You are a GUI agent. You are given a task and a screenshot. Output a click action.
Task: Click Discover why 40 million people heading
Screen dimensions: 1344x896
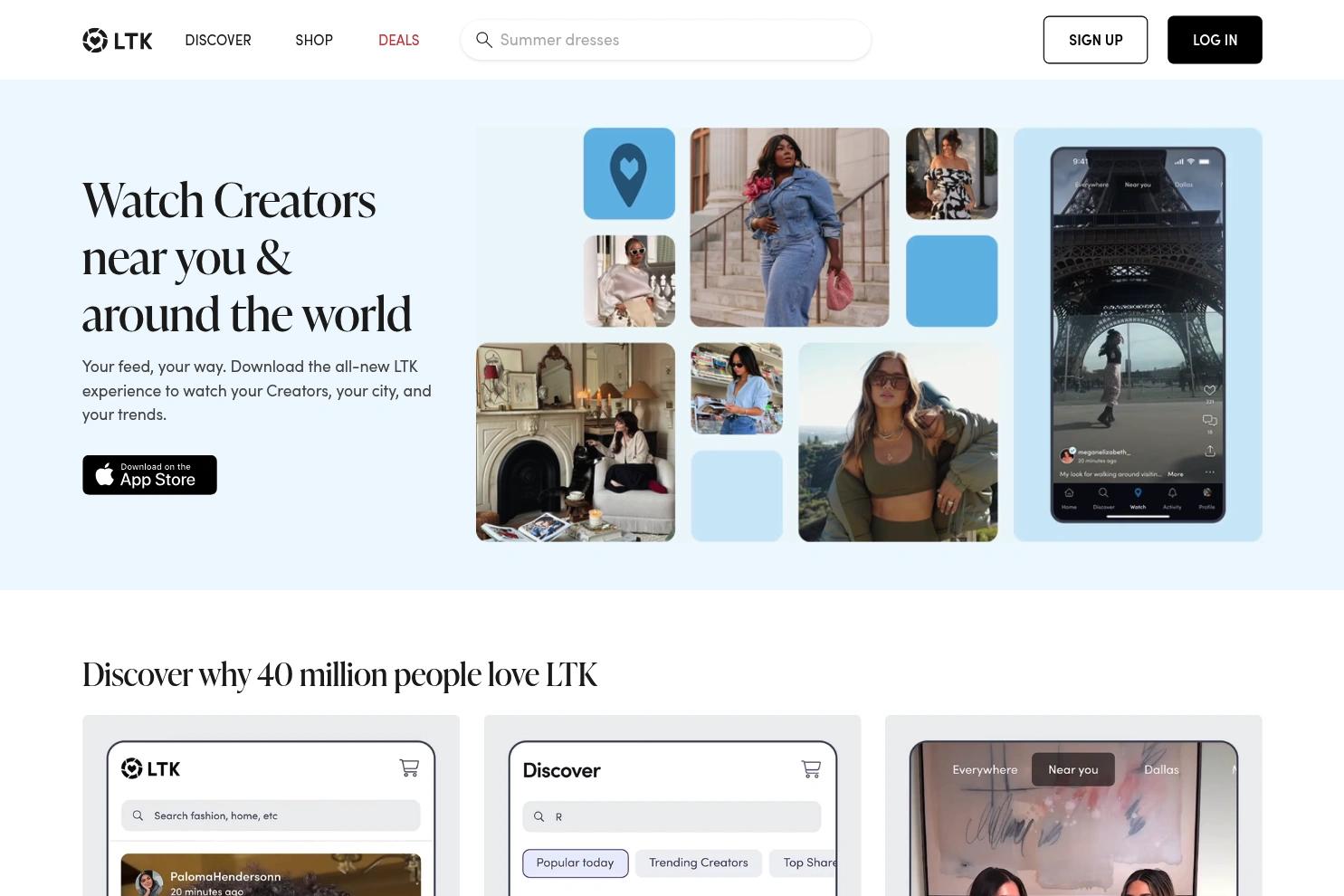pyautogui.click(x=339, y=674)
